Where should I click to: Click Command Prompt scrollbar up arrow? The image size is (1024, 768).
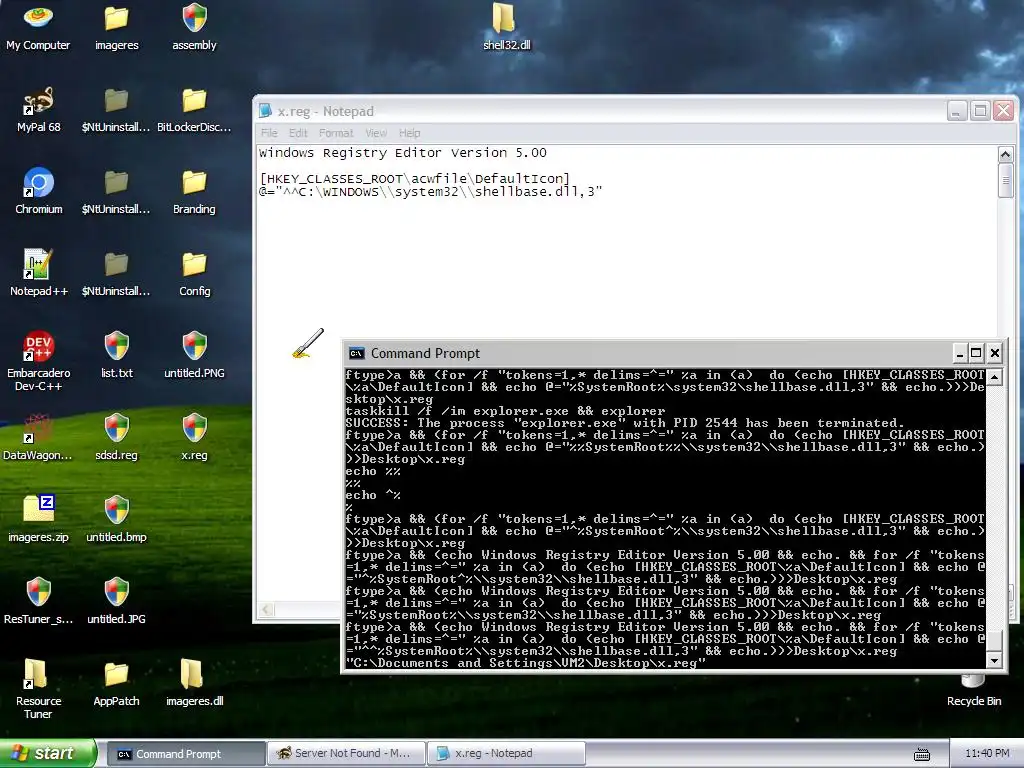coord(994,377)
